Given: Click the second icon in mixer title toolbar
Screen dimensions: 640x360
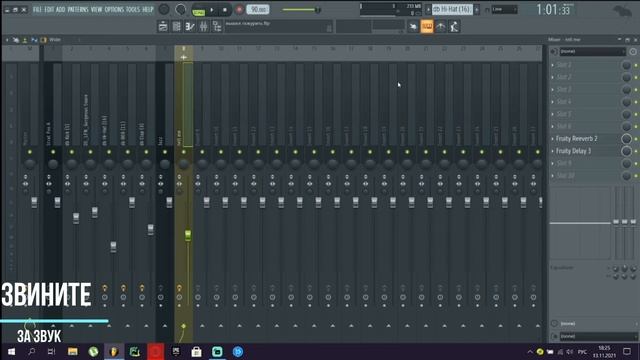Looking at the screenshot, I should [16, 40].
